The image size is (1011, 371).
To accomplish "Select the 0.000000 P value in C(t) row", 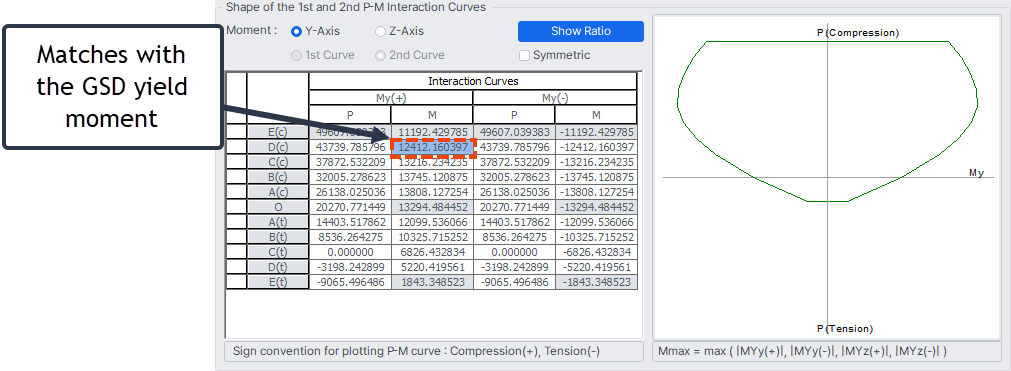I will pyautogui.click(x=350, y=252).
